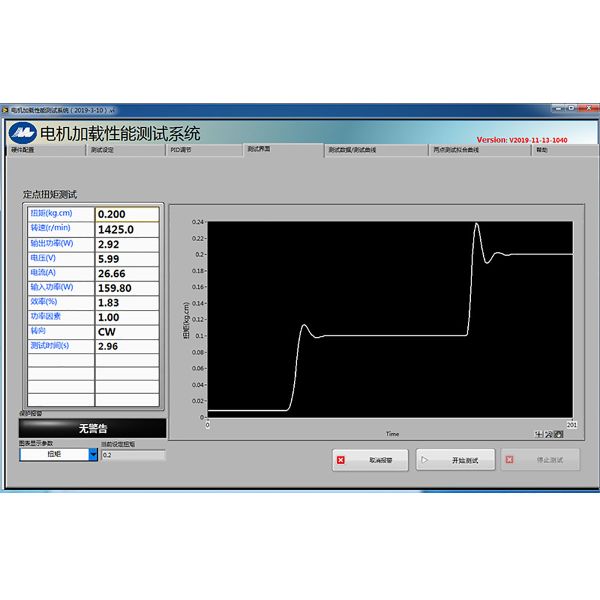
Task: Open the 帮助 tab
Action: tap(564, 150)
